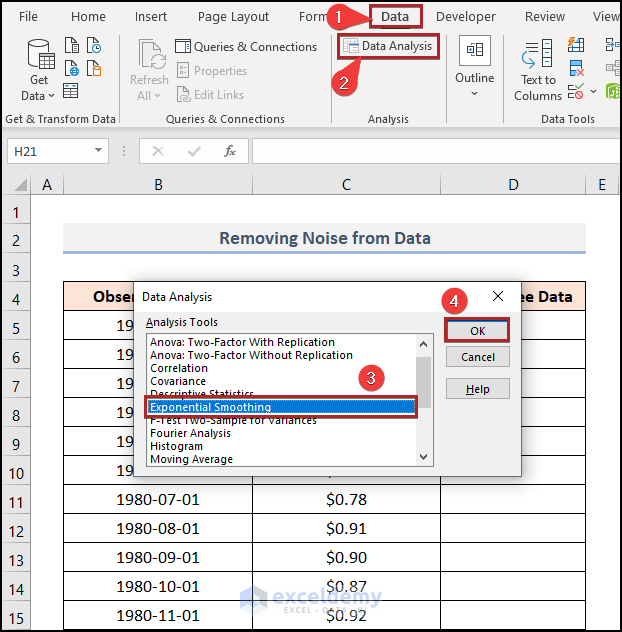
Task: Select Moving Average from the list
Action: pos(191,459)
